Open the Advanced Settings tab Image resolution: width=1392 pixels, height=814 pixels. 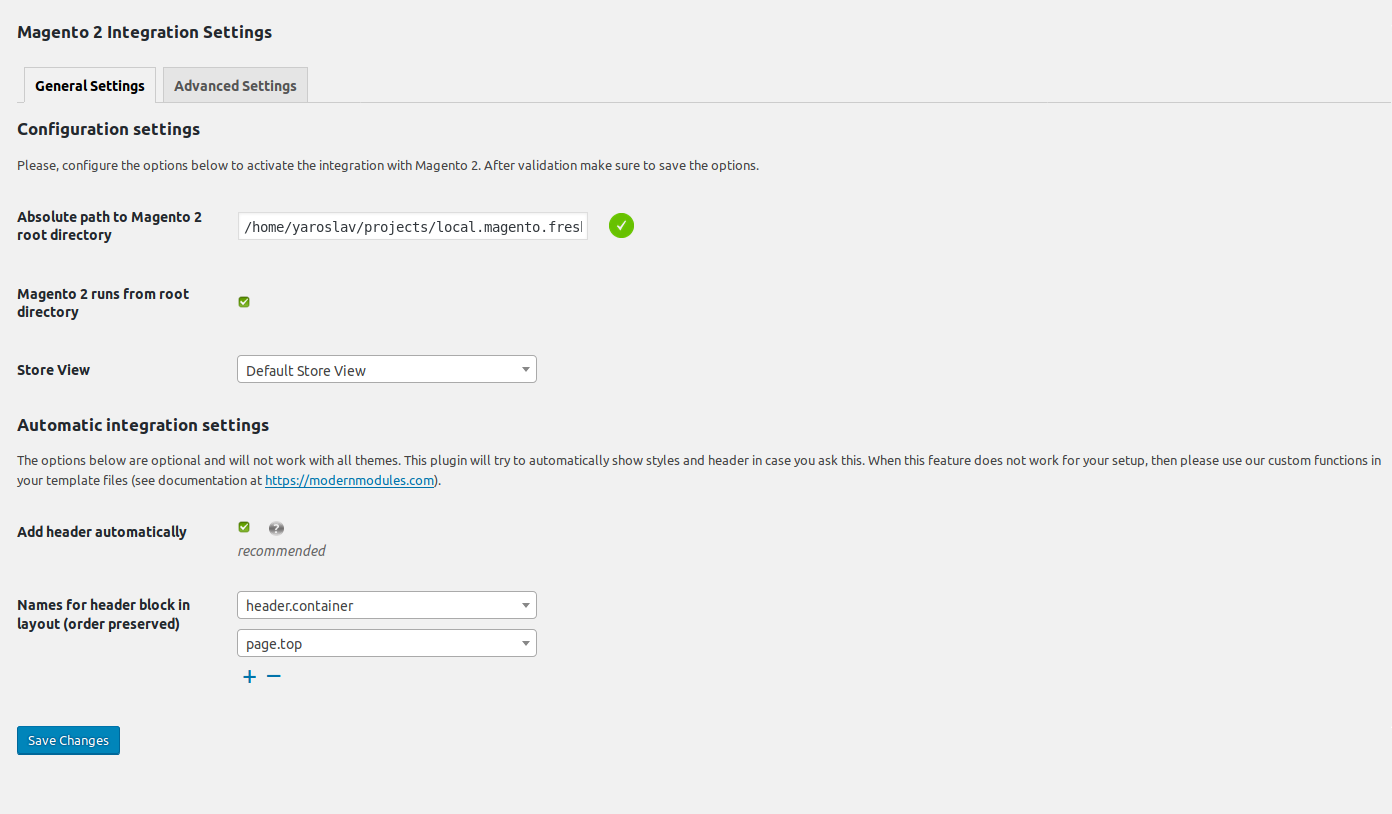(235, 86)
